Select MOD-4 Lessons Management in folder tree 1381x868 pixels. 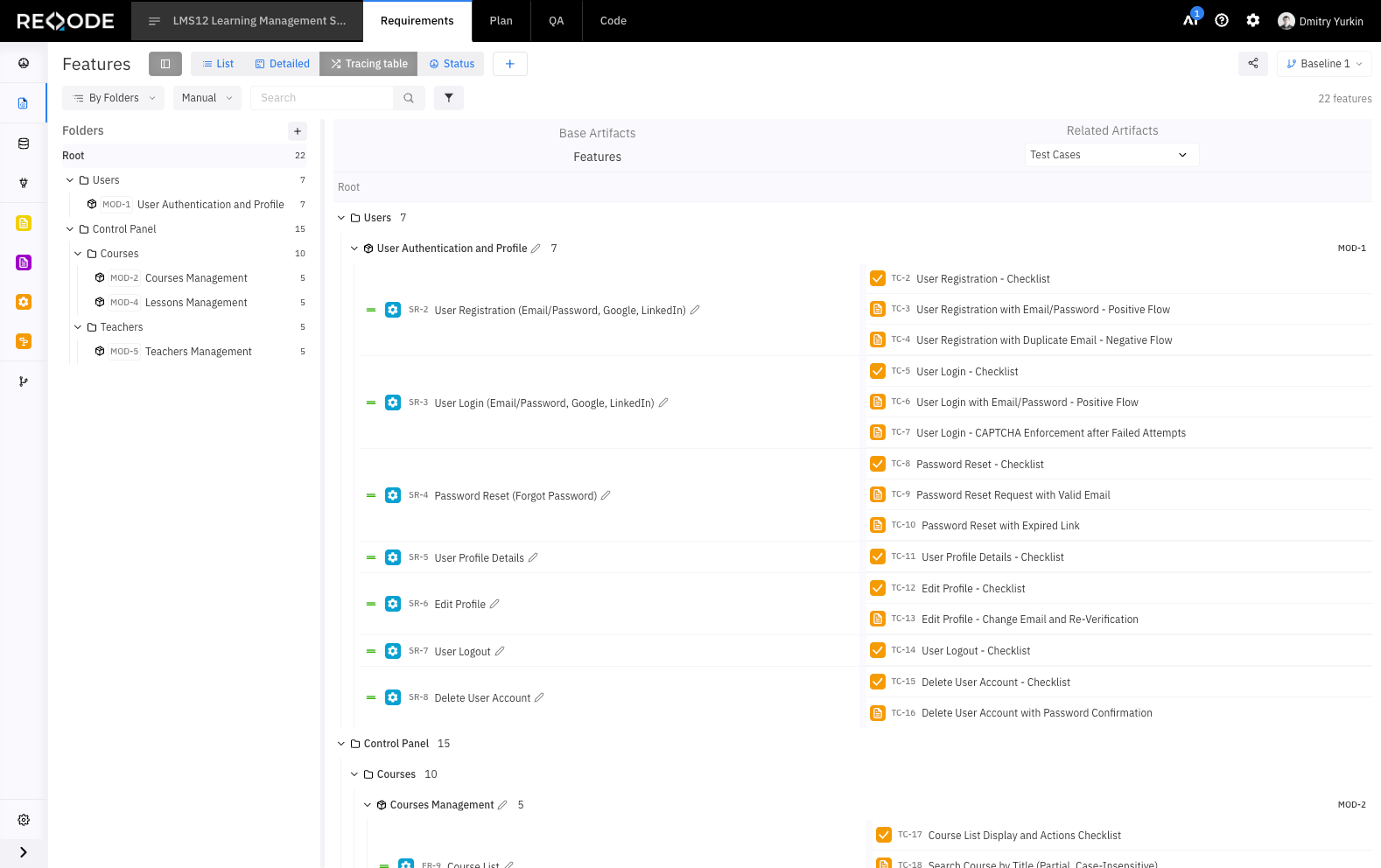(196, 303)
